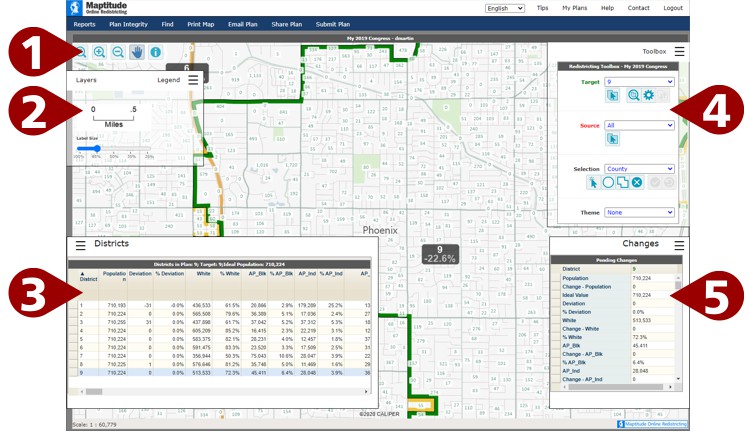Open the Layers panel hamburger menu
Viewport: 750px width, 432px height.
(193, 80)
